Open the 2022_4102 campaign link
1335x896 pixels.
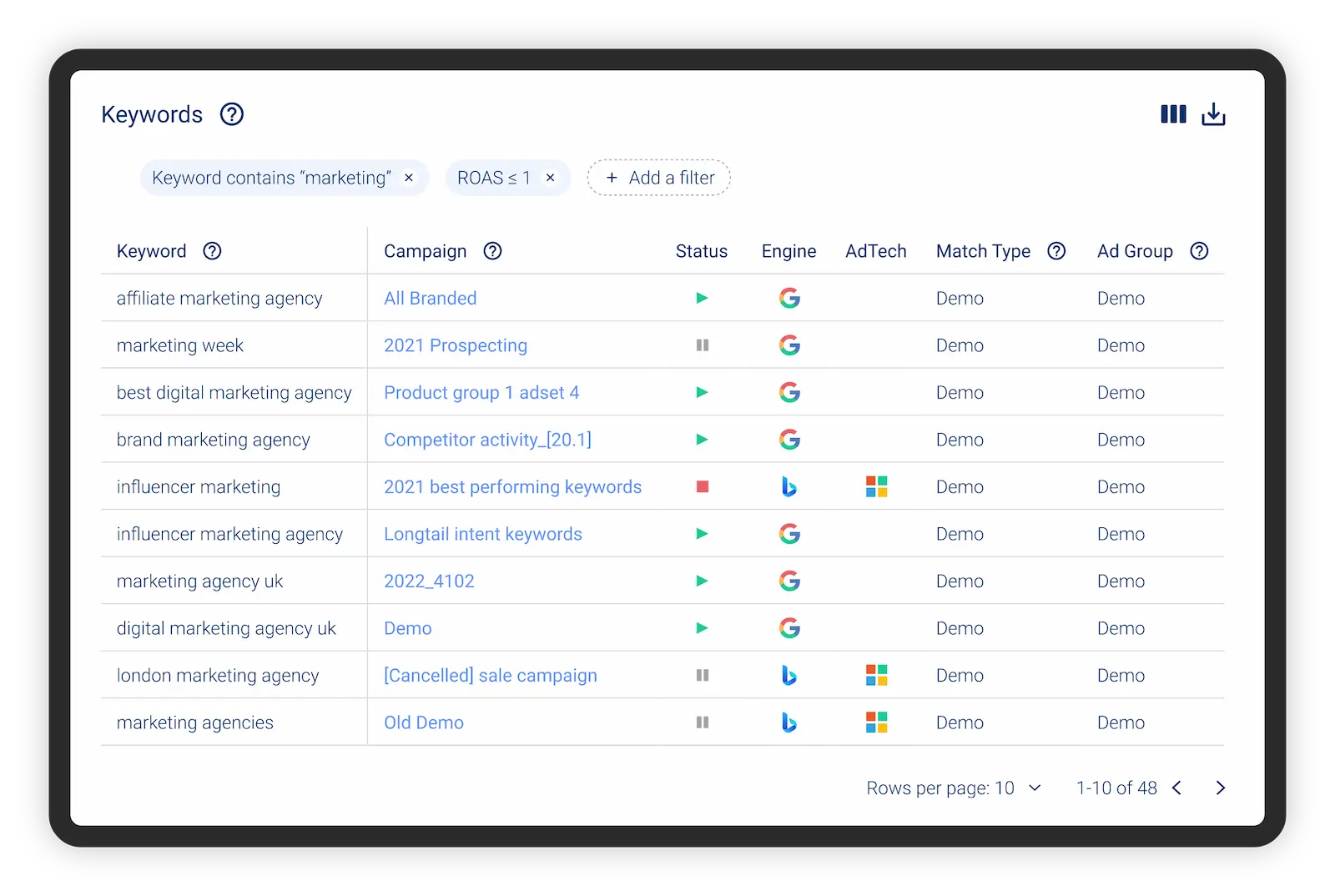coord(429,581)
